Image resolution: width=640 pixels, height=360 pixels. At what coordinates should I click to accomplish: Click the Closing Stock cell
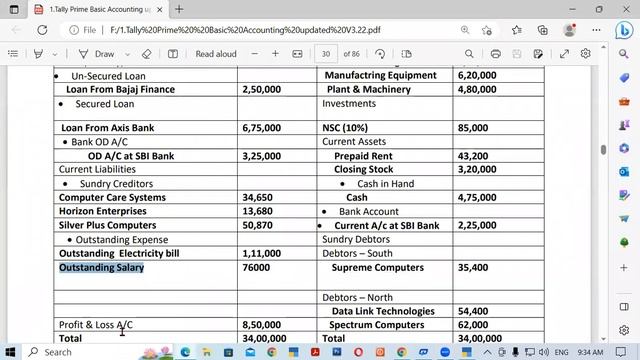[364, 169]
